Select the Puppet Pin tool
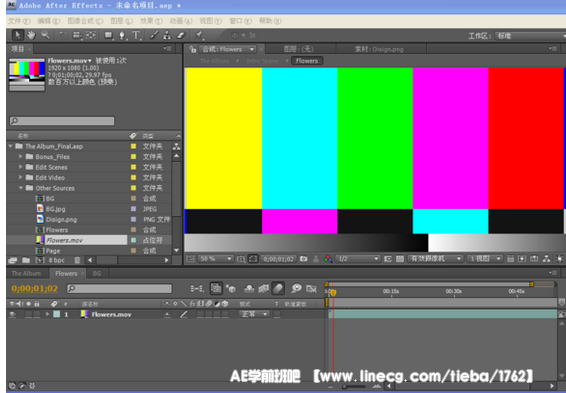The image size is (566, 393). (x=199, y=35)
